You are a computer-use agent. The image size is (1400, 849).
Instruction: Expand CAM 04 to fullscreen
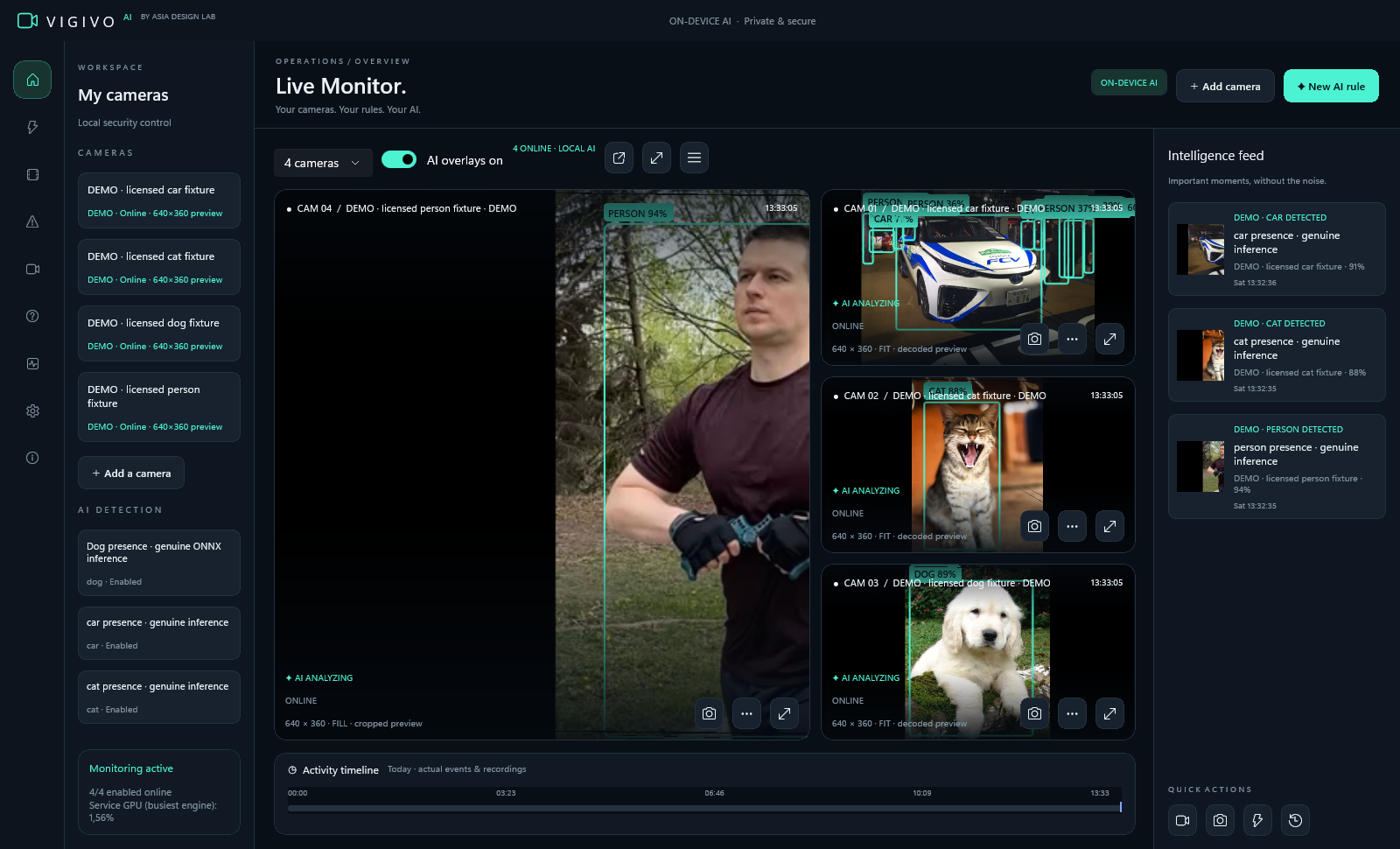pyautogui.click(x=784, y=713)
